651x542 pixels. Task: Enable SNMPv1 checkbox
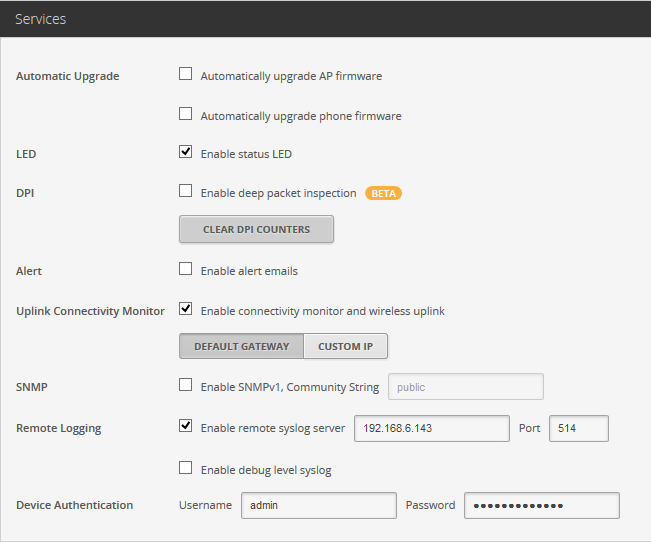coord(185,385)
